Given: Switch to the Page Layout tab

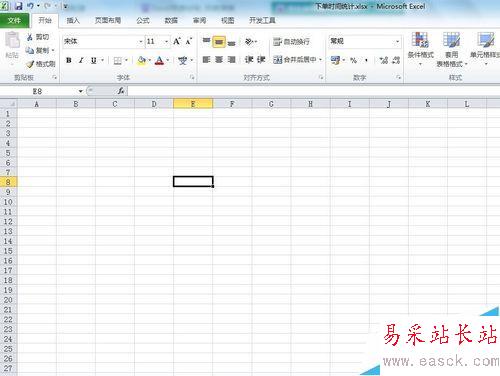Looking at the screenshot, I should point(108,21).
